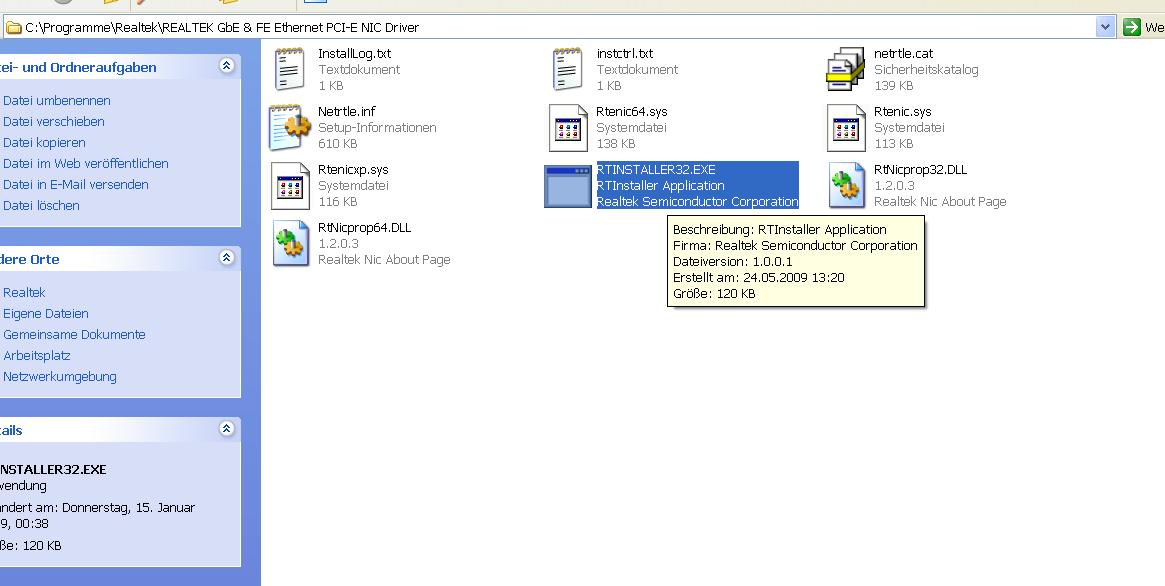Open the address bar dropdown arrow
The image size is (1165, 586).
tap(1106, 27)
